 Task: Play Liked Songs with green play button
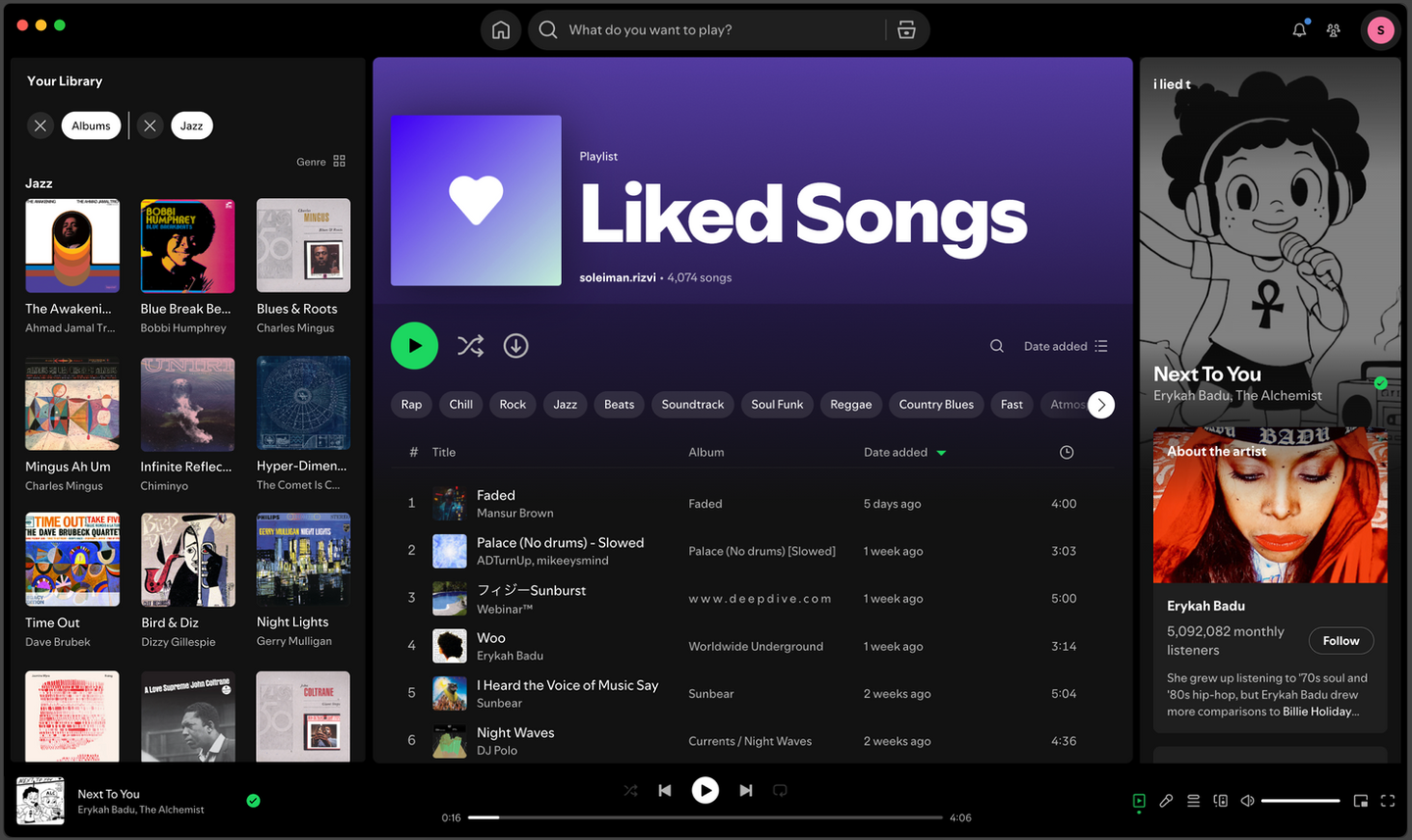(415, 346)
